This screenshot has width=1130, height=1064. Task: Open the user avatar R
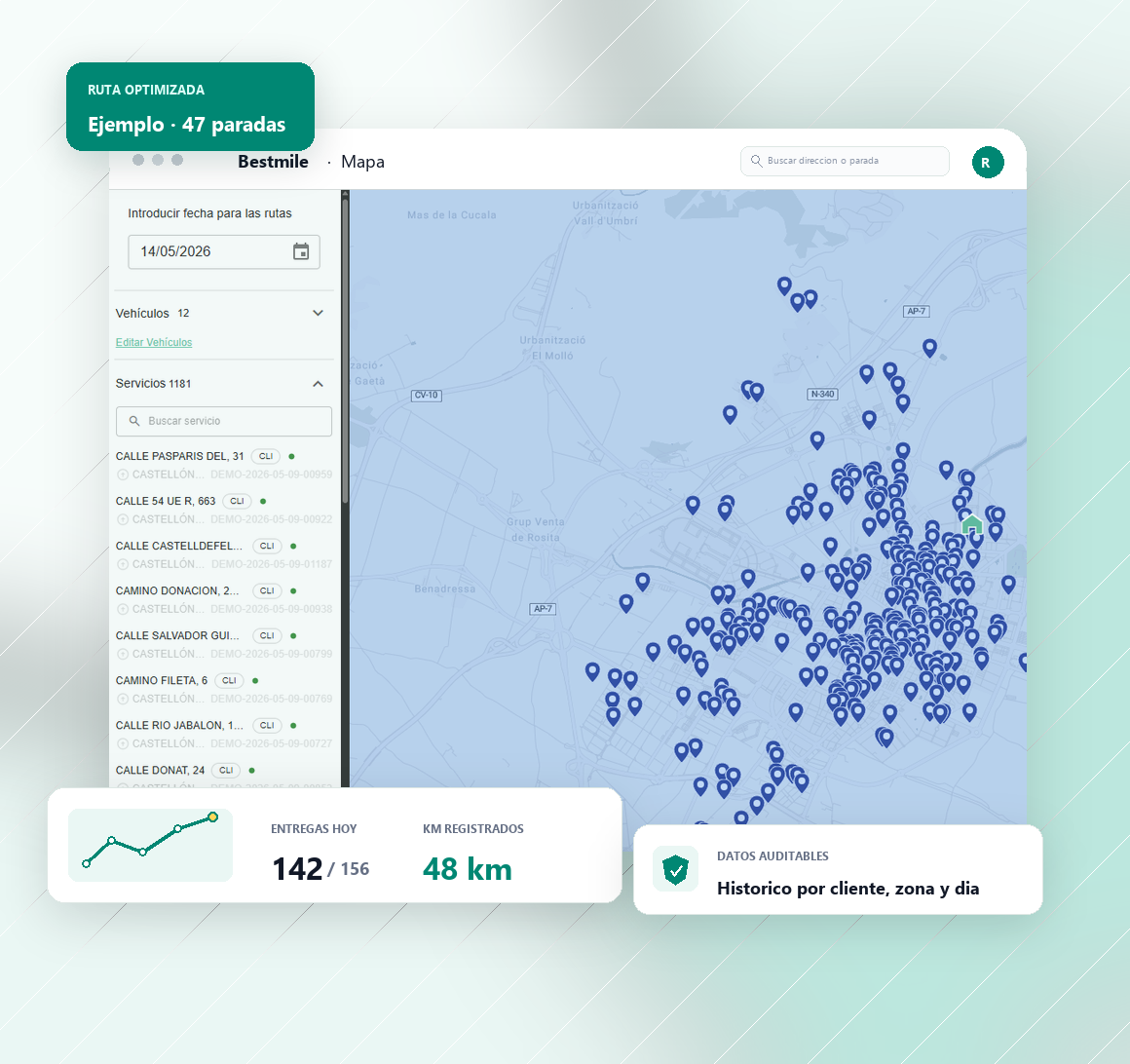[x=988, y=162]
